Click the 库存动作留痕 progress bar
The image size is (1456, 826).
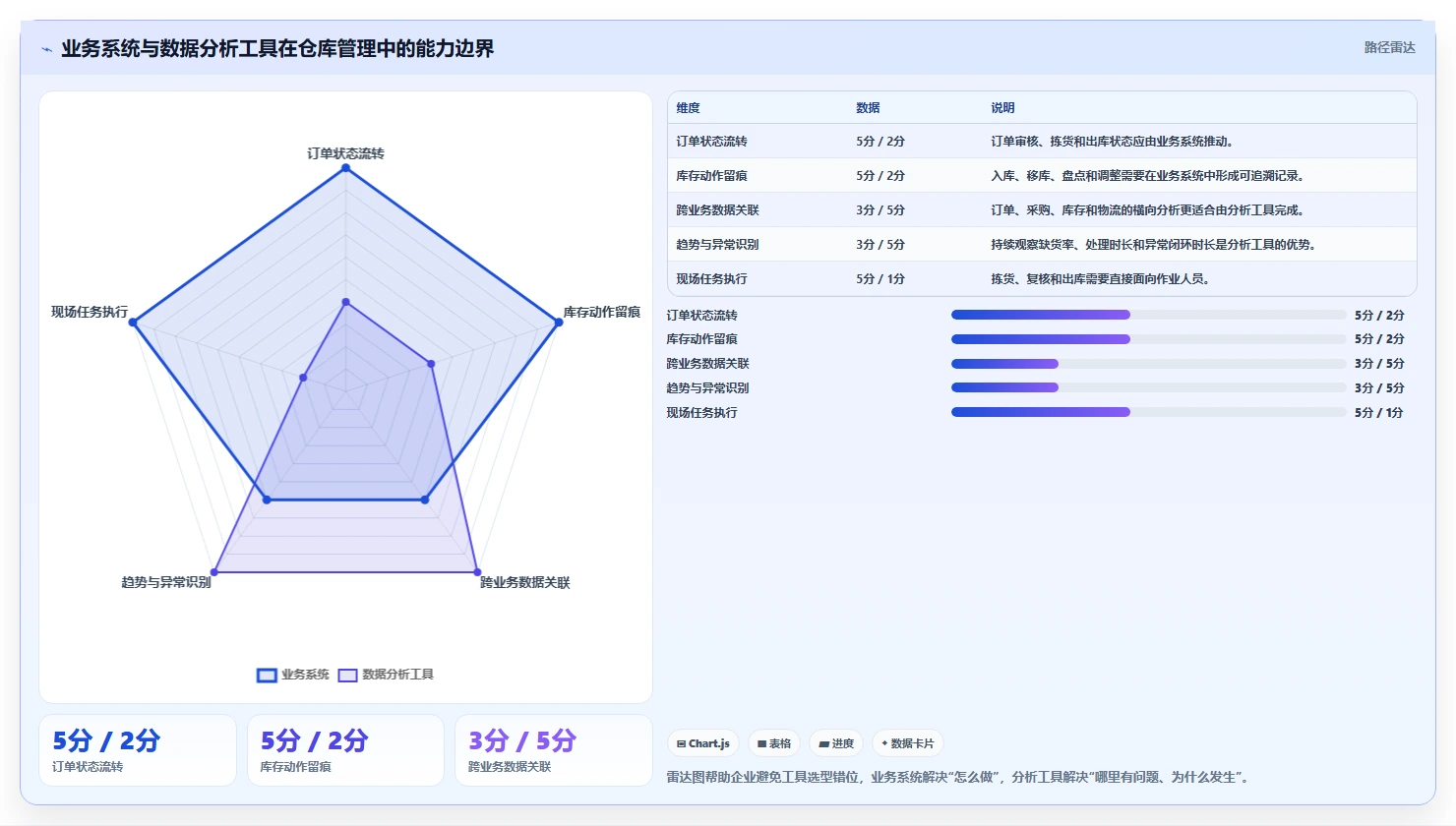point(1149,339)
